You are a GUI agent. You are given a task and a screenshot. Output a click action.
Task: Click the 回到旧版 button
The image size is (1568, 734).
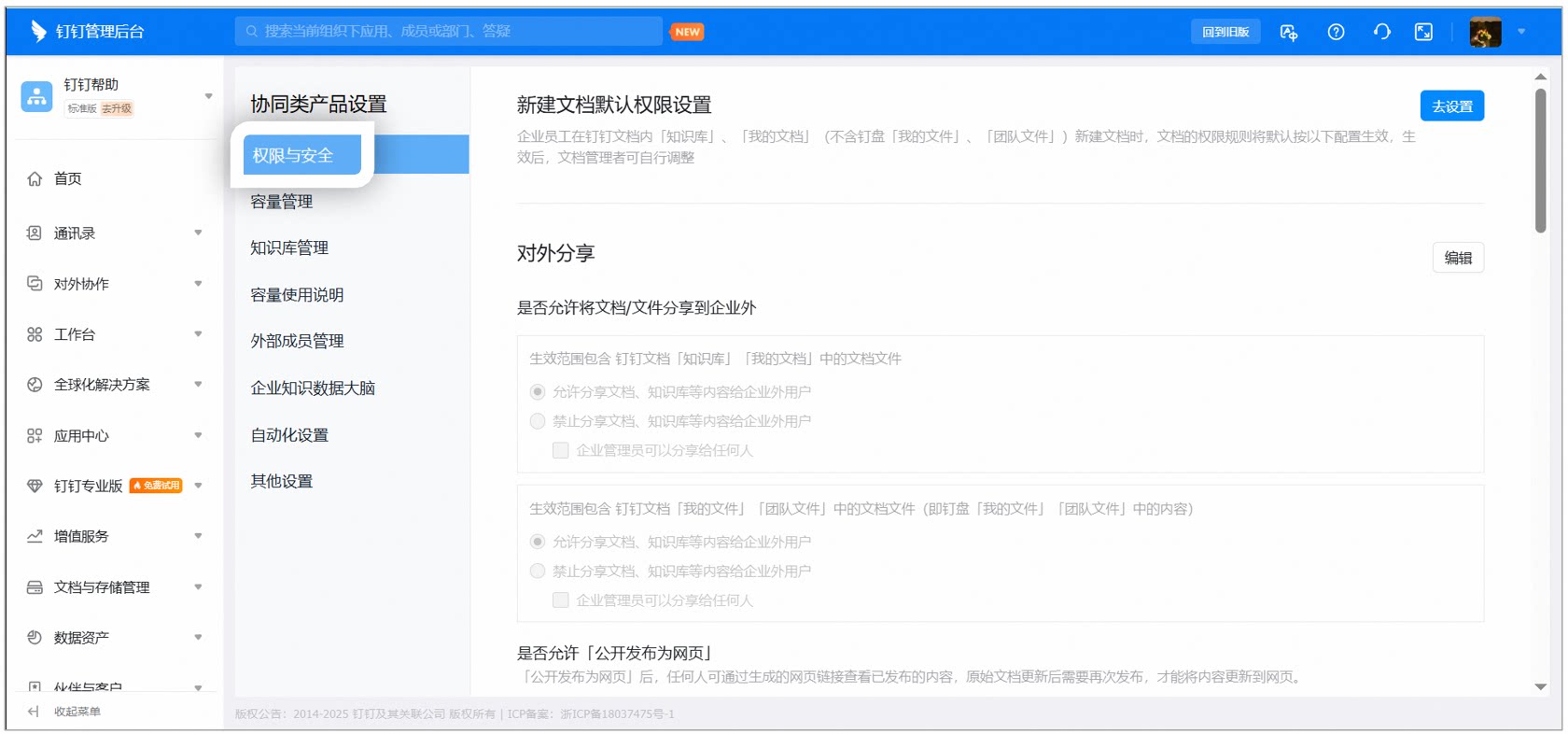1225,32
